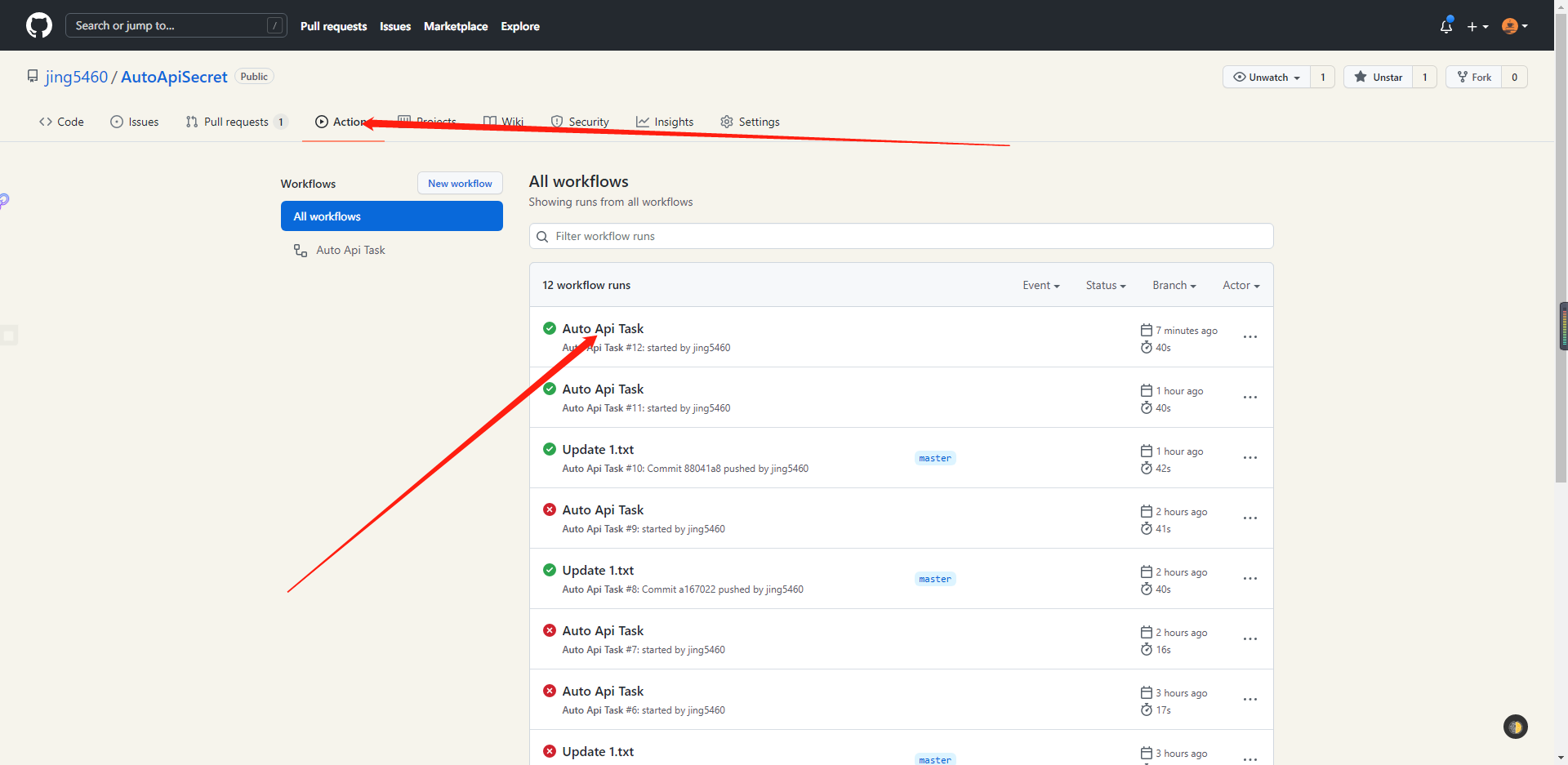Open the Branch filter dropdown
This screenshot has width=1568, height=765.
click(1174, 285)
